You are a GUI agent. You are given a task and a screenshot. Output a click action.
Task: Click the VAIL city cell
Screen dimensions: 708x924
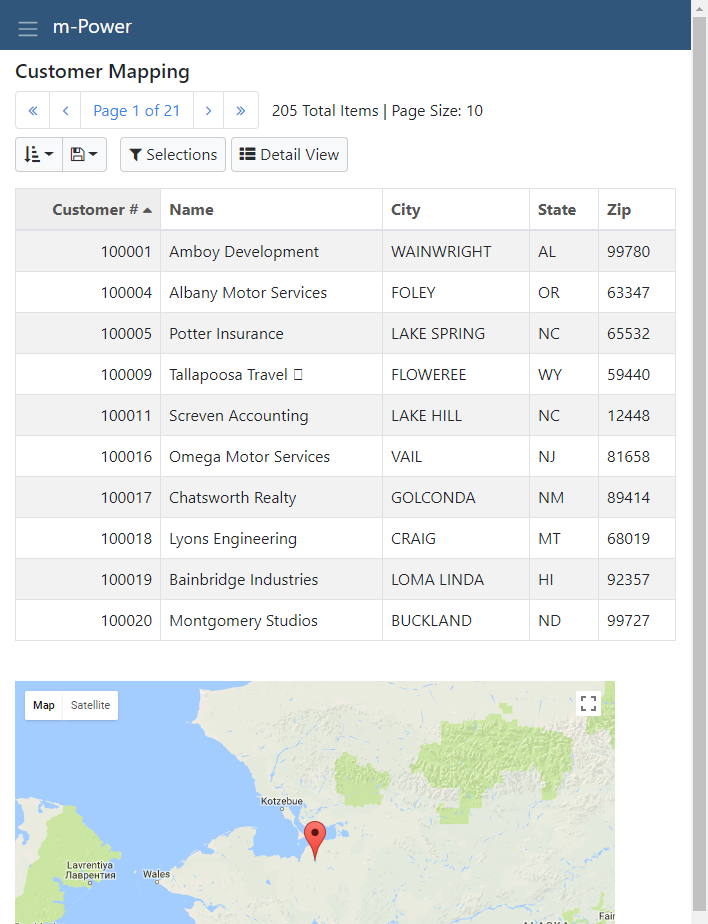point(456,457)
